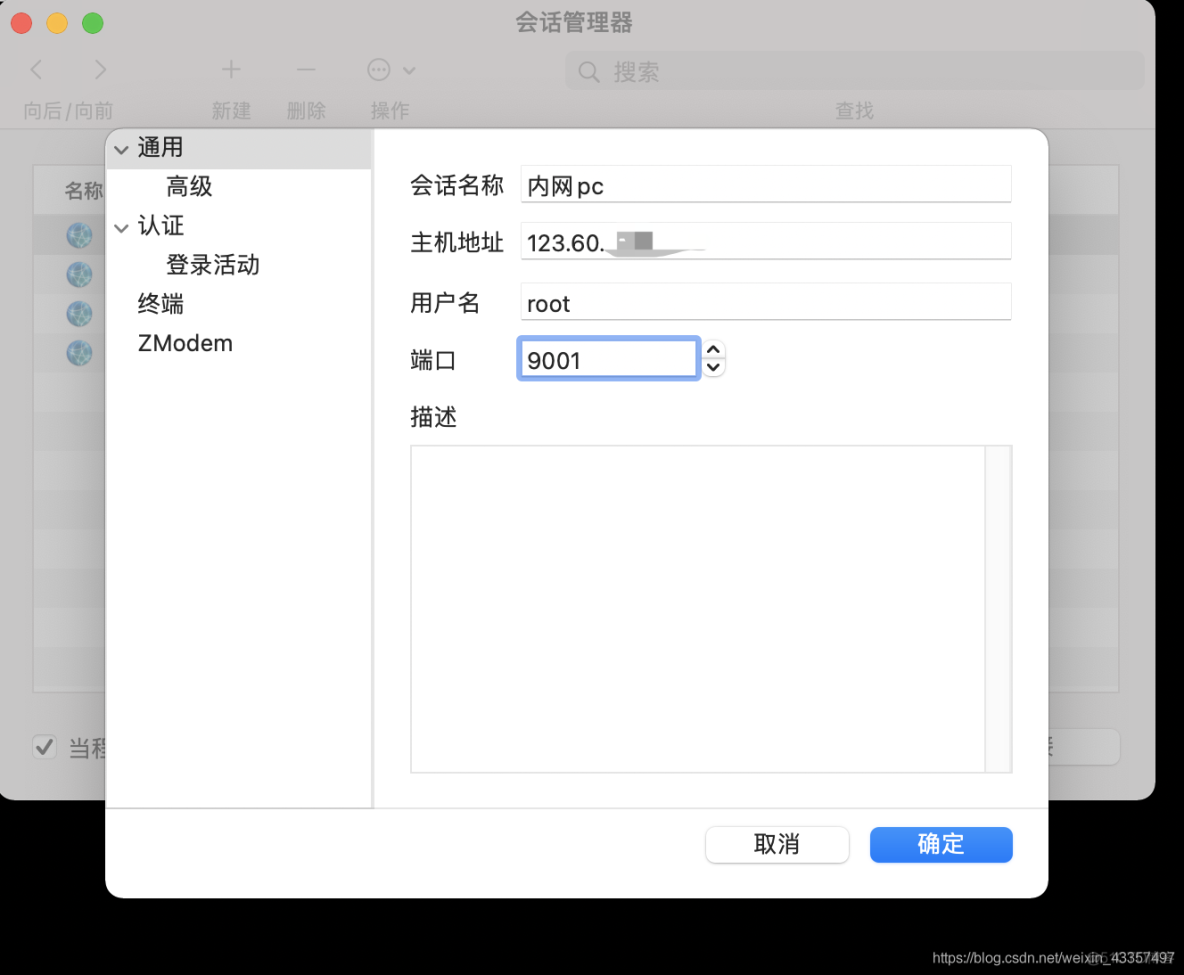
Task: Open the 终端 settings page
Action: click(160, 304)
